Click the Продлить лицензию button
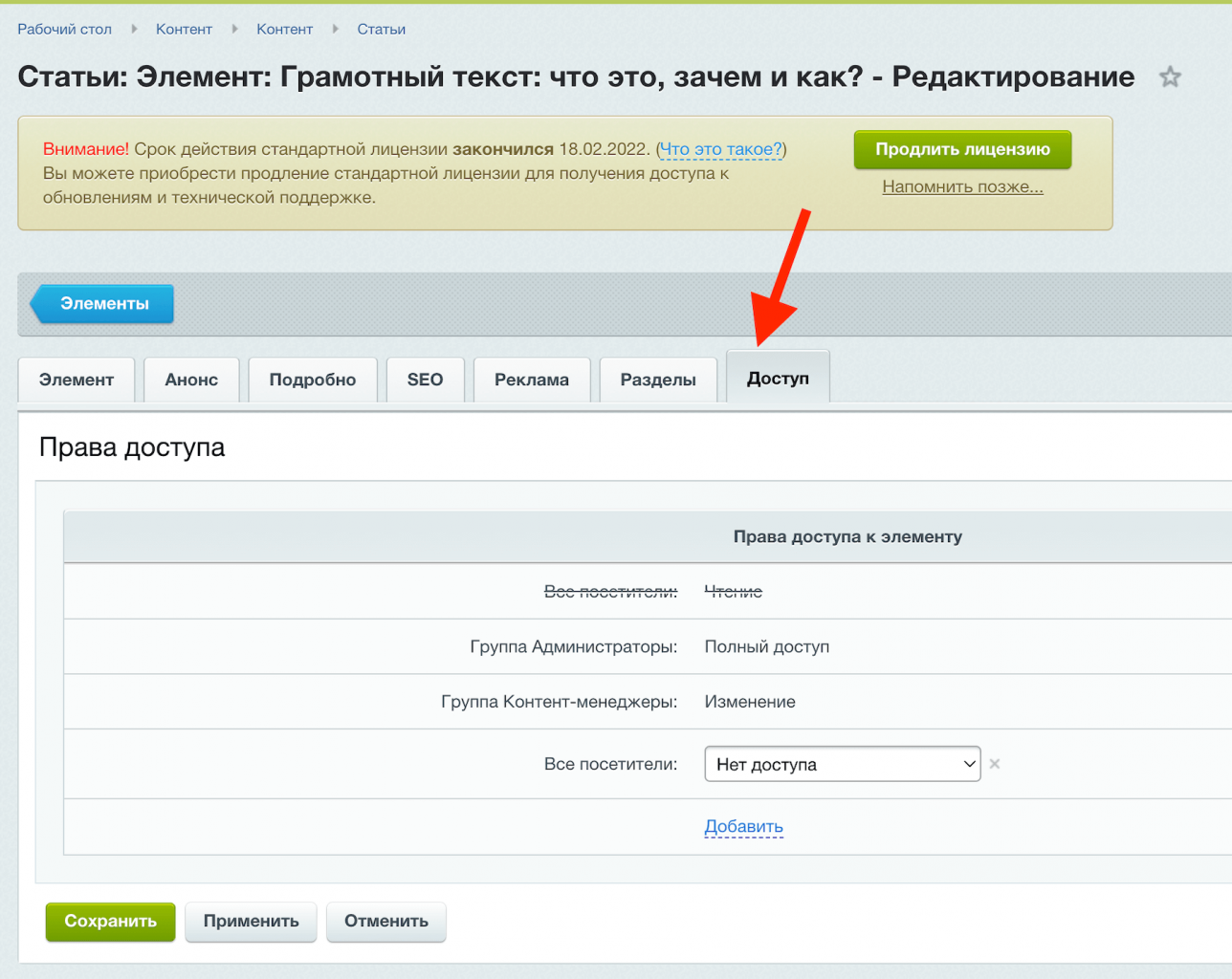Image resolution: width=1232 pixels, height=979 pixels. 962,149
